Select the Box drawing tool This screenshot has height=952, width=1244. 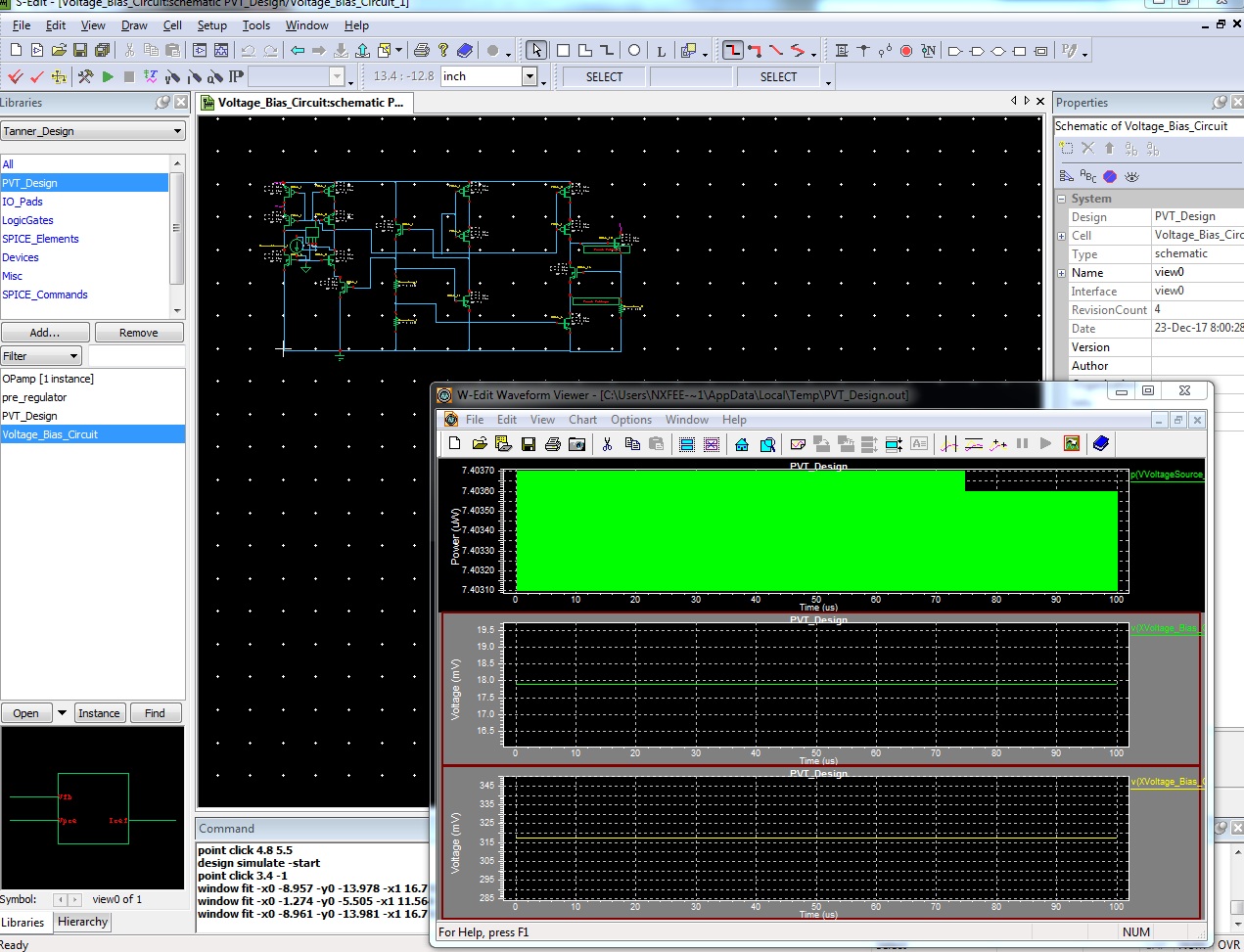[563, 50]
